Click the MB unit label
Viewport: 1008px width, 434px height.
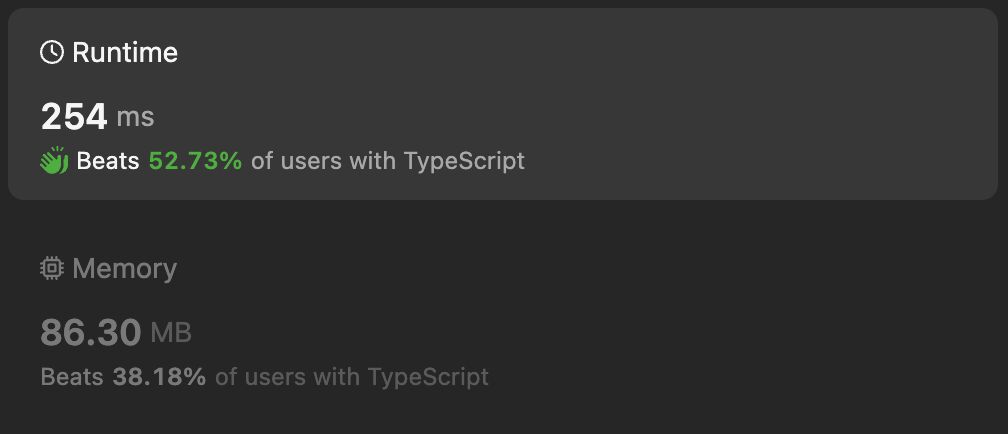point(171,332)
